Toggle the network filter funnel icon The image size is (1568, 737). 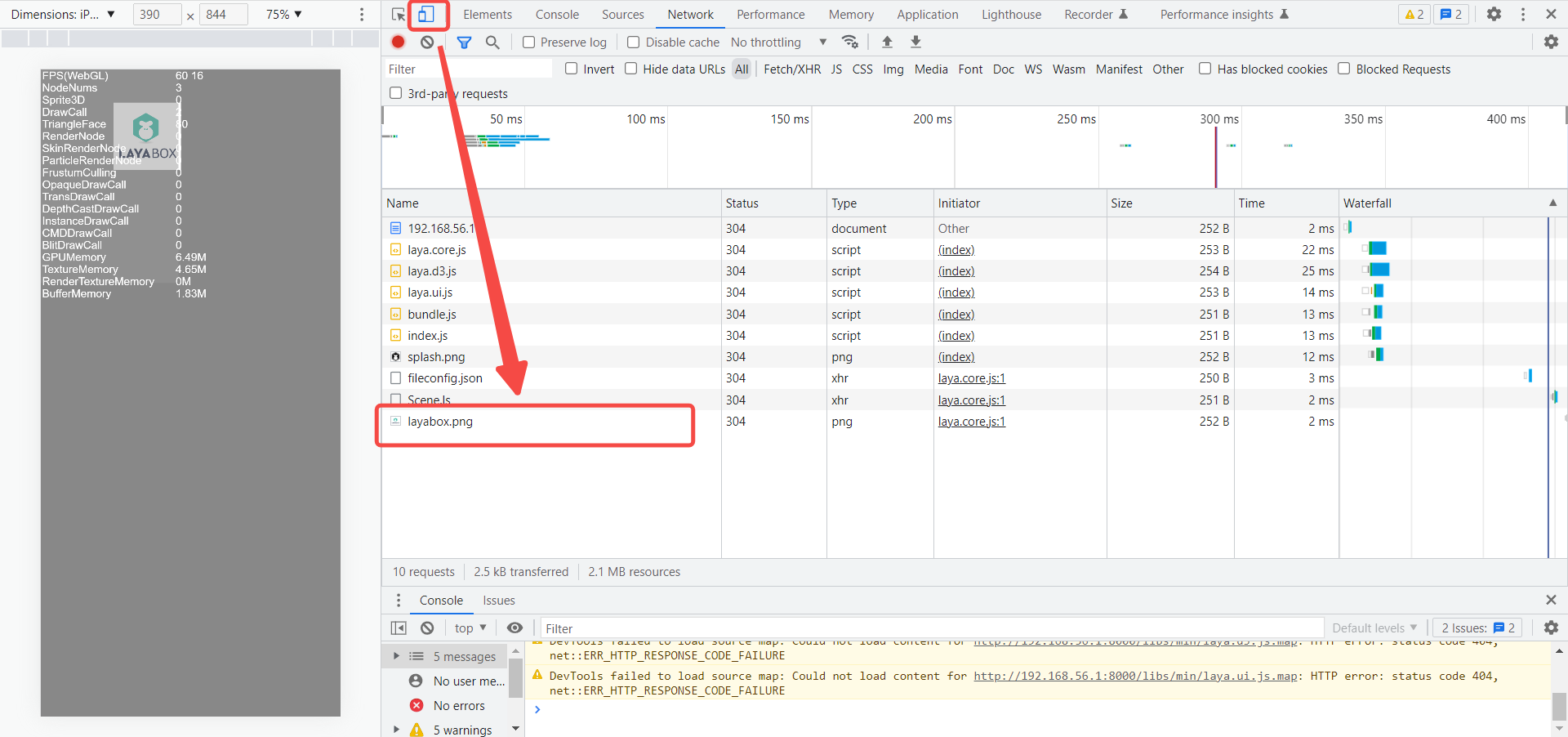[464, 42]
